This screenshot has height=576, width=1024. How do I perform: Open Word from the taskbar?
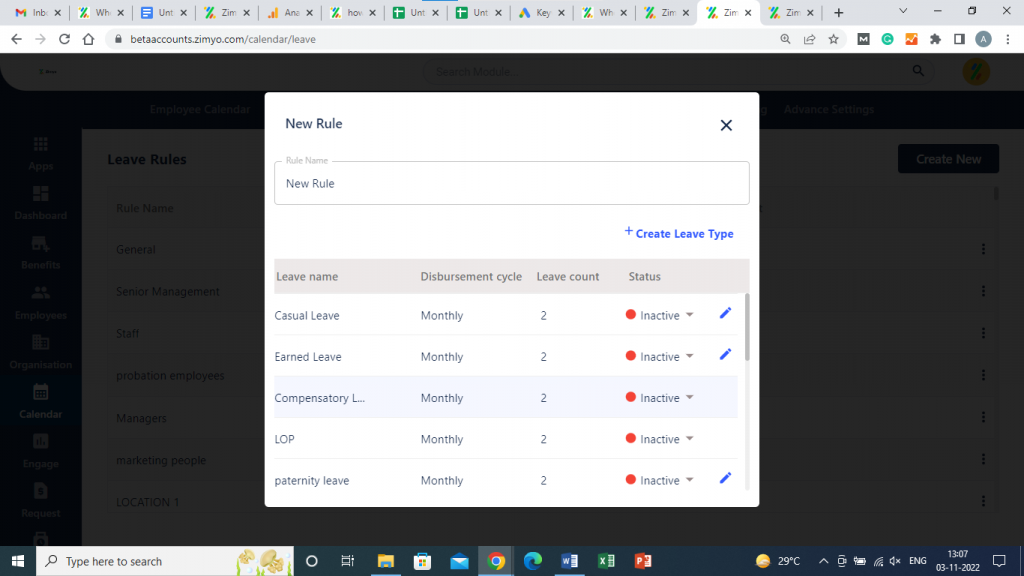click(569, 561)
